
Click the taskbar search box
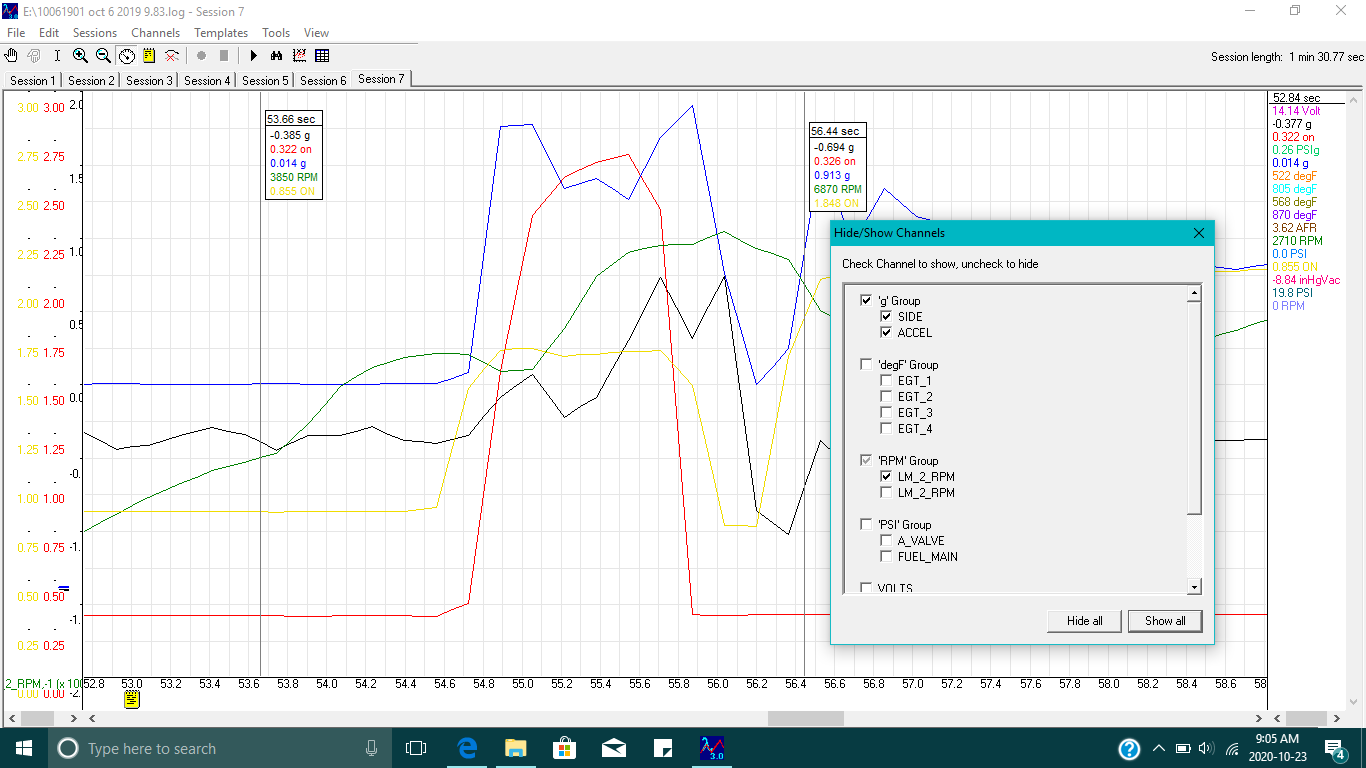click(x=220, y=748)
